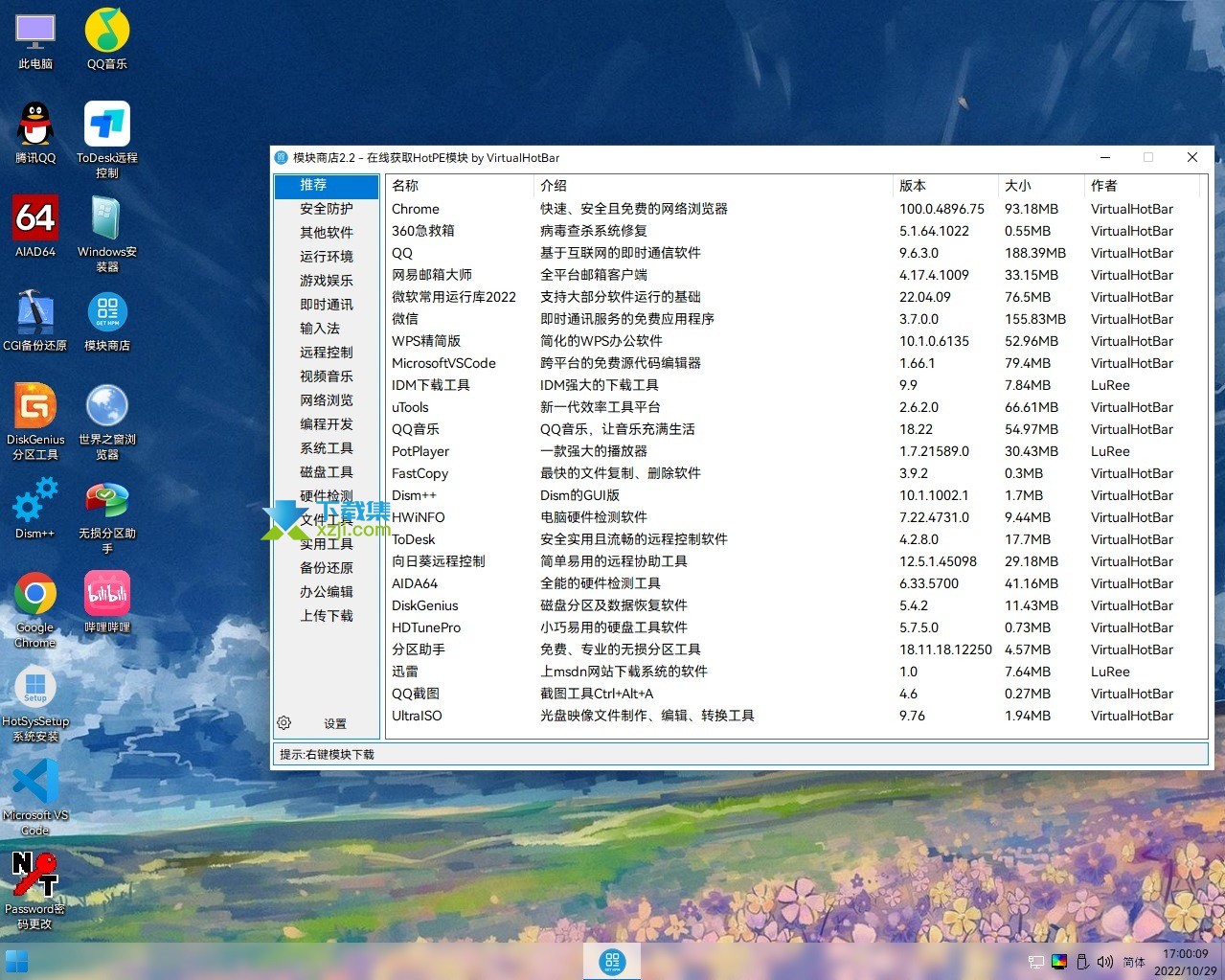1225x980 pixels.
Task: Open the volume speaker tray icon
Action: pyautogui.click(x=1105, y=962)
